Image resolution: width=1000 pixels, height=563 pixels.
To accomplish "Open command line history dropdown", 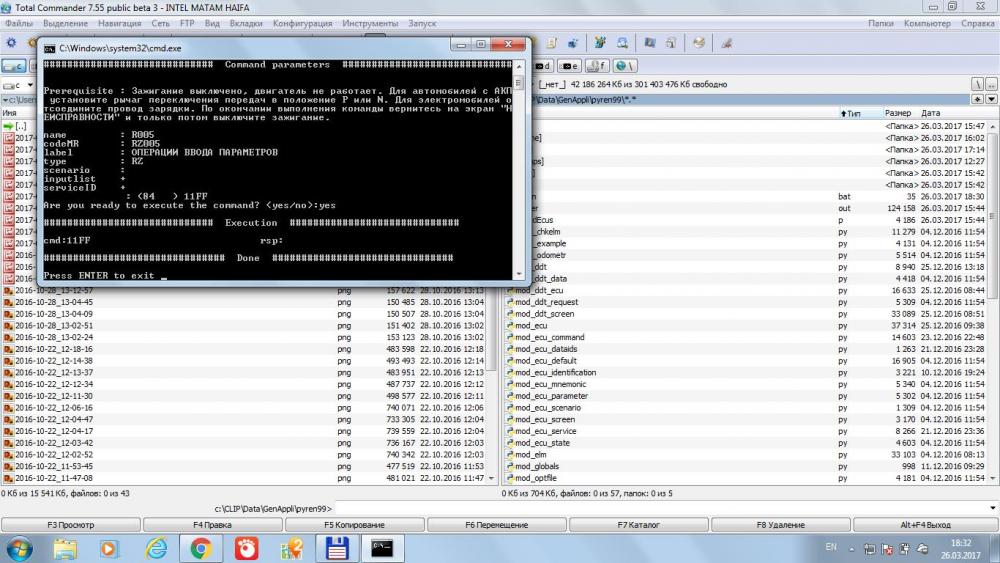I will tap(993, 508).
